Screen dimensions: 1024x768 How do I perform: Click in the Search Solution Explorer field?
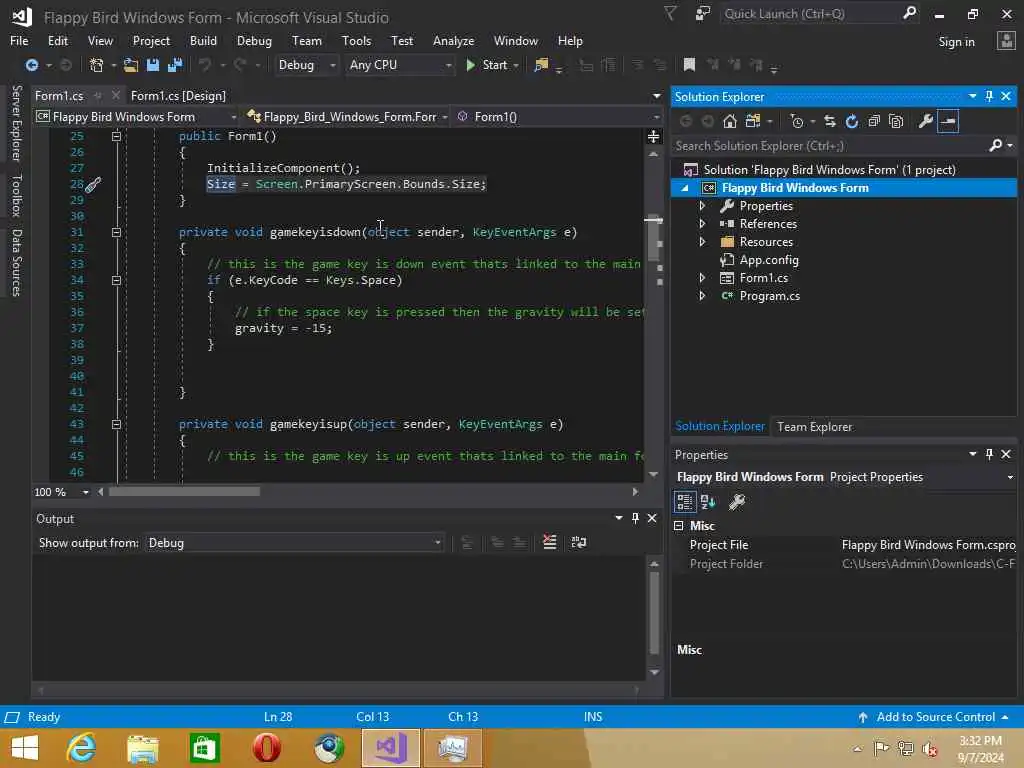(x=829, y=146)
